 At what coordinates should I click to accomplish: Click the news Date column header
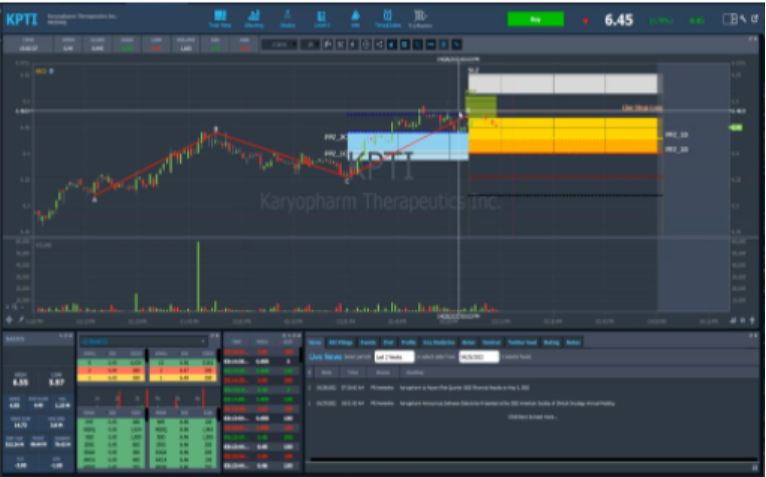[x=326, y=372]
